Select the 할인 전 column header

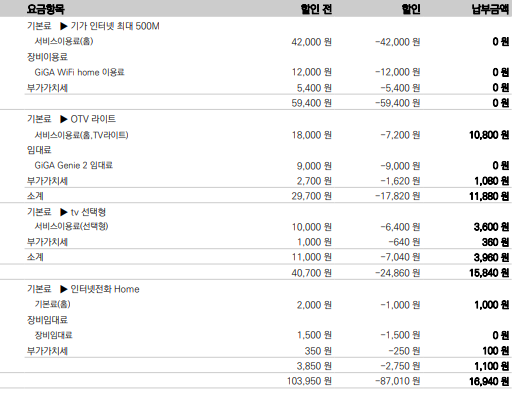[x=316, y=9]
